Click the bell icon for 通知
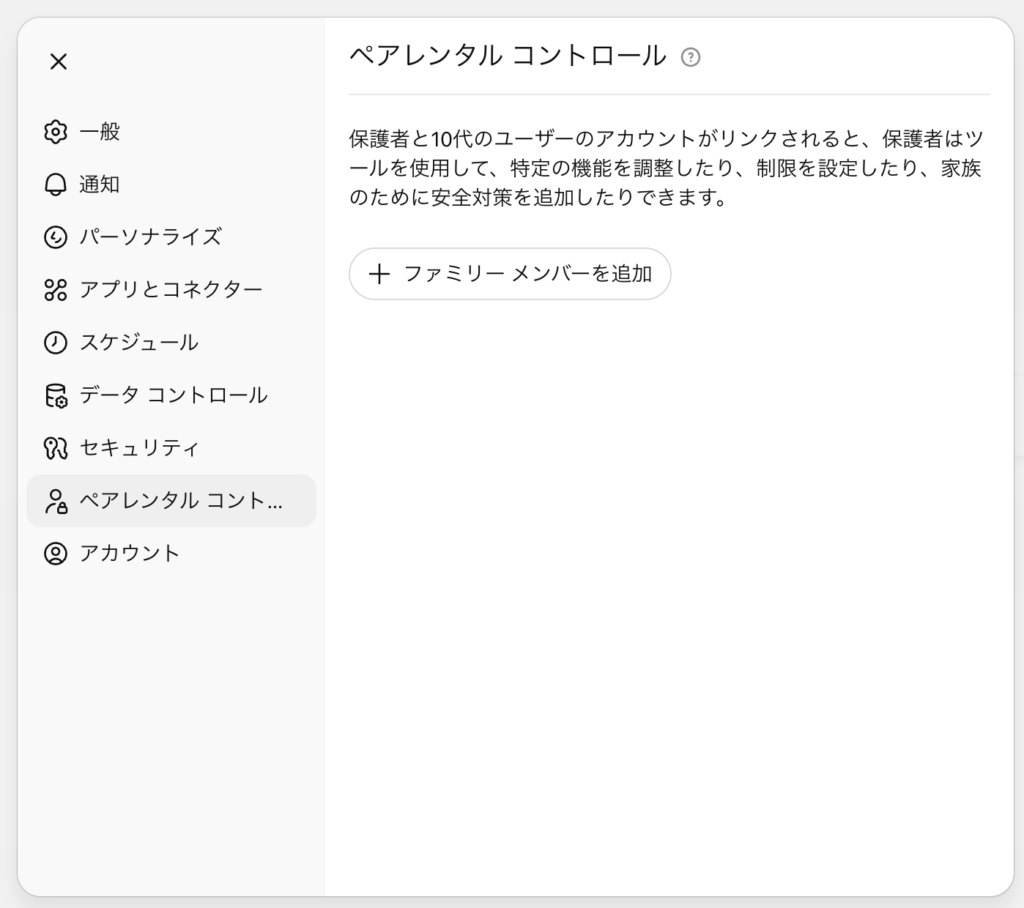The width and height of the screenshot is (1024, 908). 55,185
